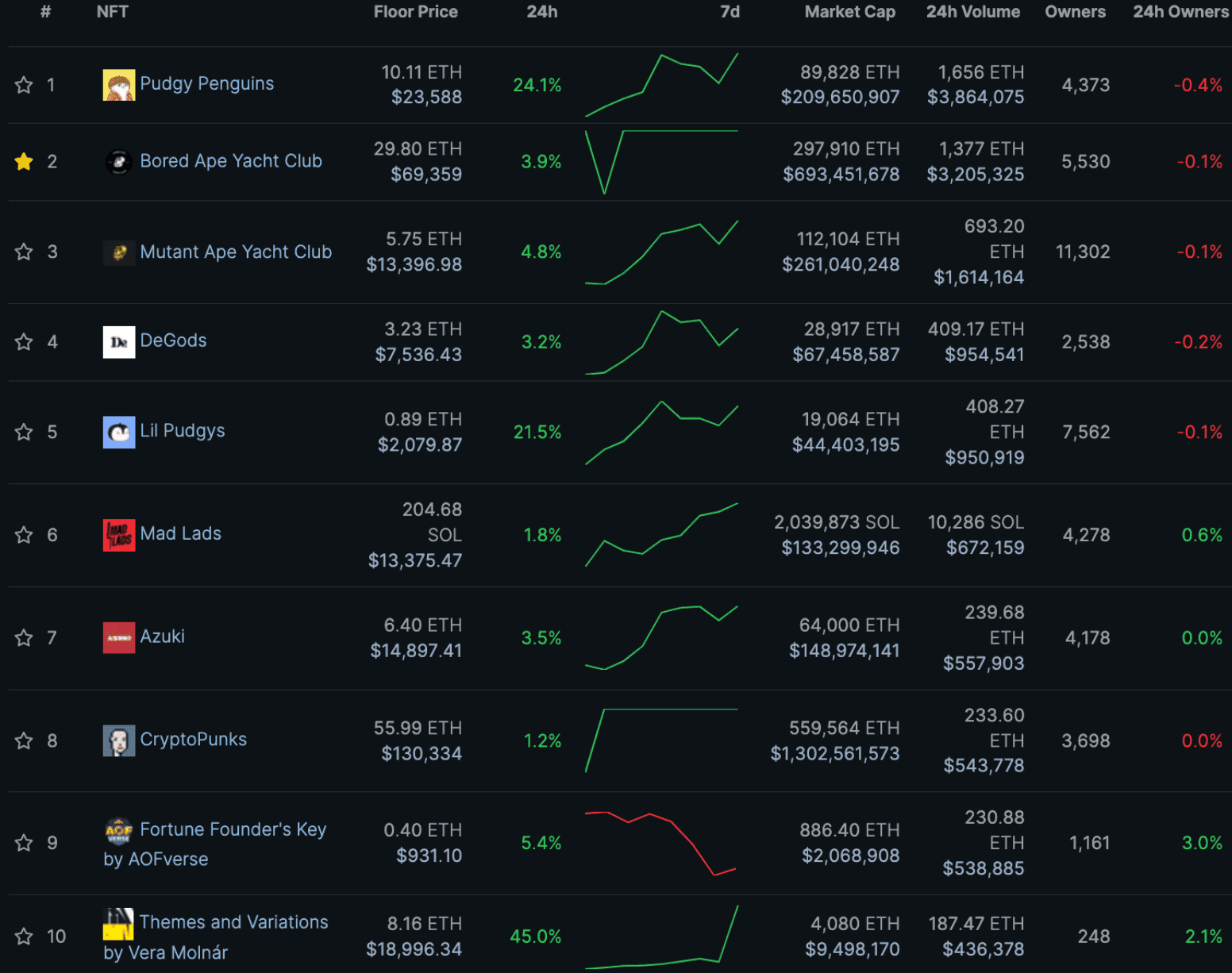This screenshot has height=973, width=1232.
Task: Click the CryptoPunks avatar icon
Action: (119, 740)
